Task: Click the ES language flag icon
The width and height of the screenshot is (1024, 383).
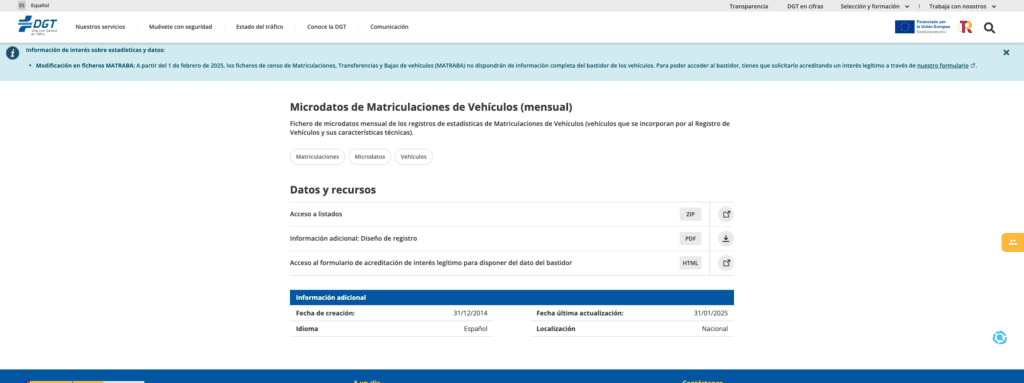Action: click(x=22, y=5)
